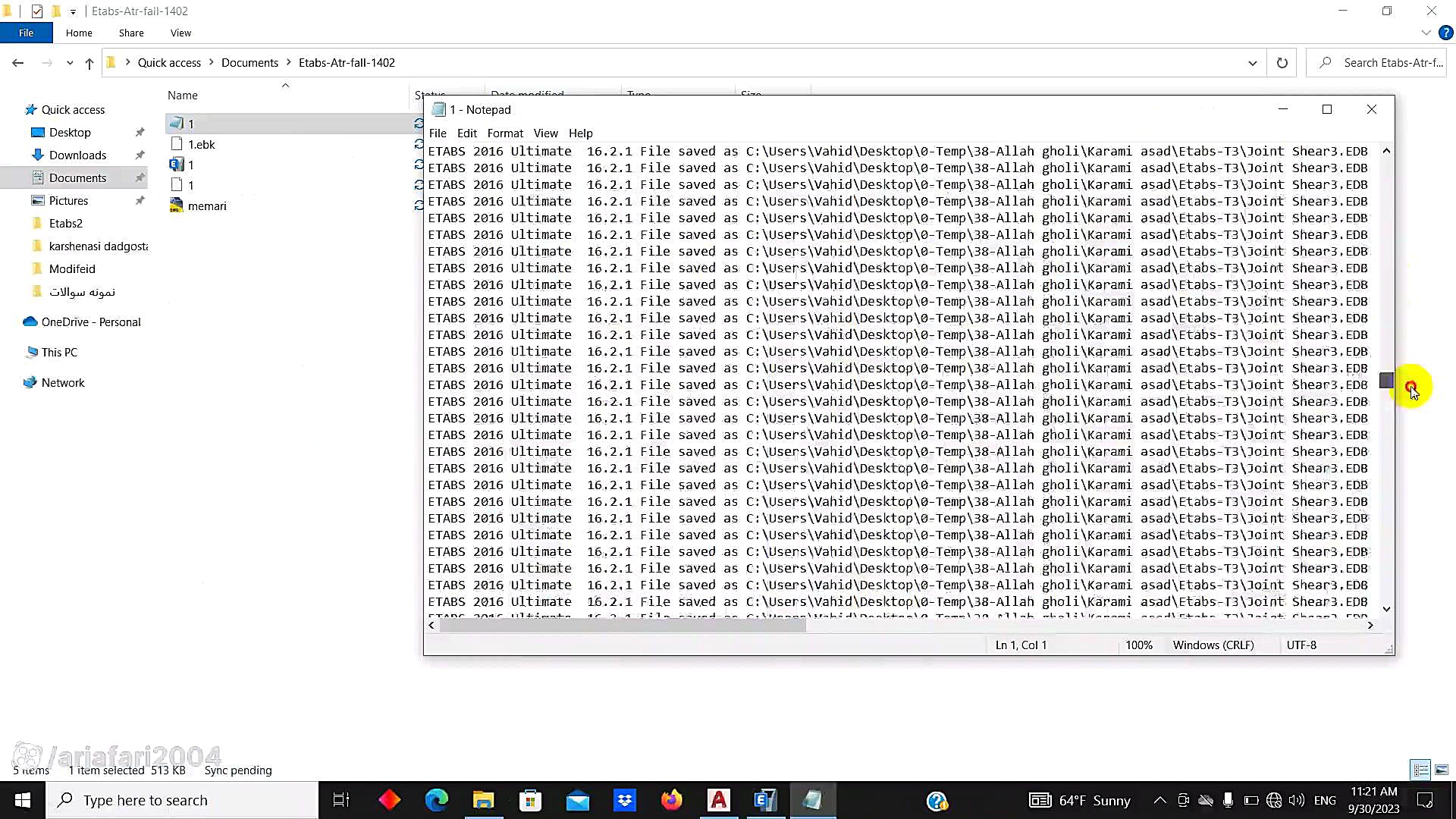Select OneDrive - Personal in the sidebar
The image size is (1456, 819).
91,322
